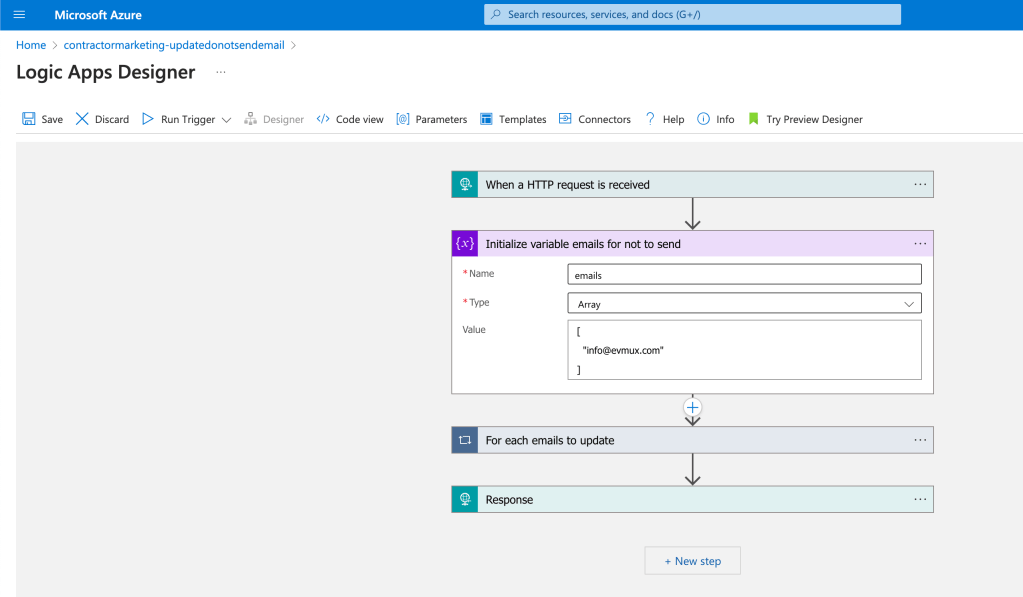Click the search magnifier icon in top bar
The width and height of the screenshot is (1023, 597).
click(496, 14)
